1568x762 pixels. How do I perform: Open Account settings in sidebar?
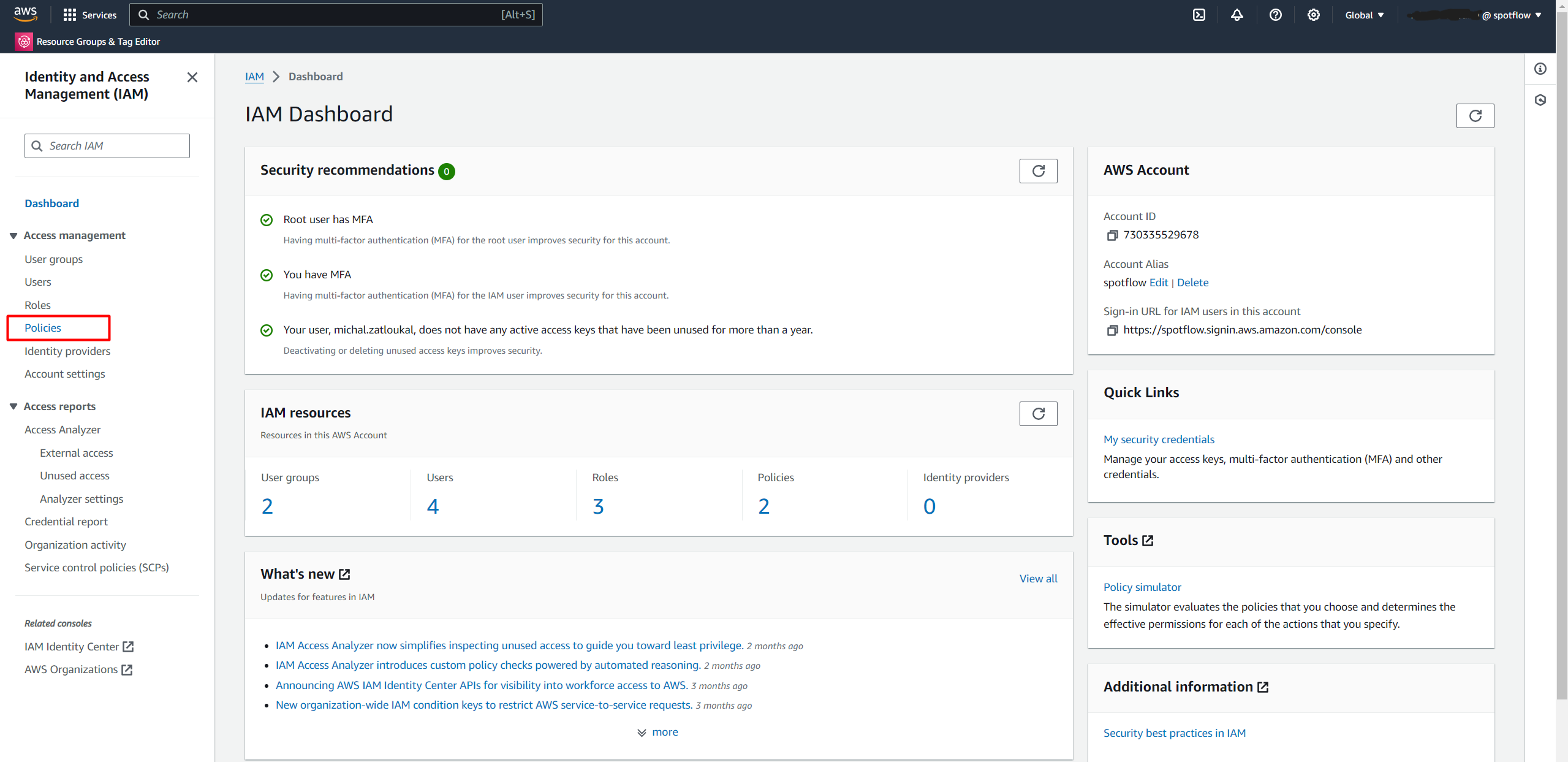click(x=64, y=374)
